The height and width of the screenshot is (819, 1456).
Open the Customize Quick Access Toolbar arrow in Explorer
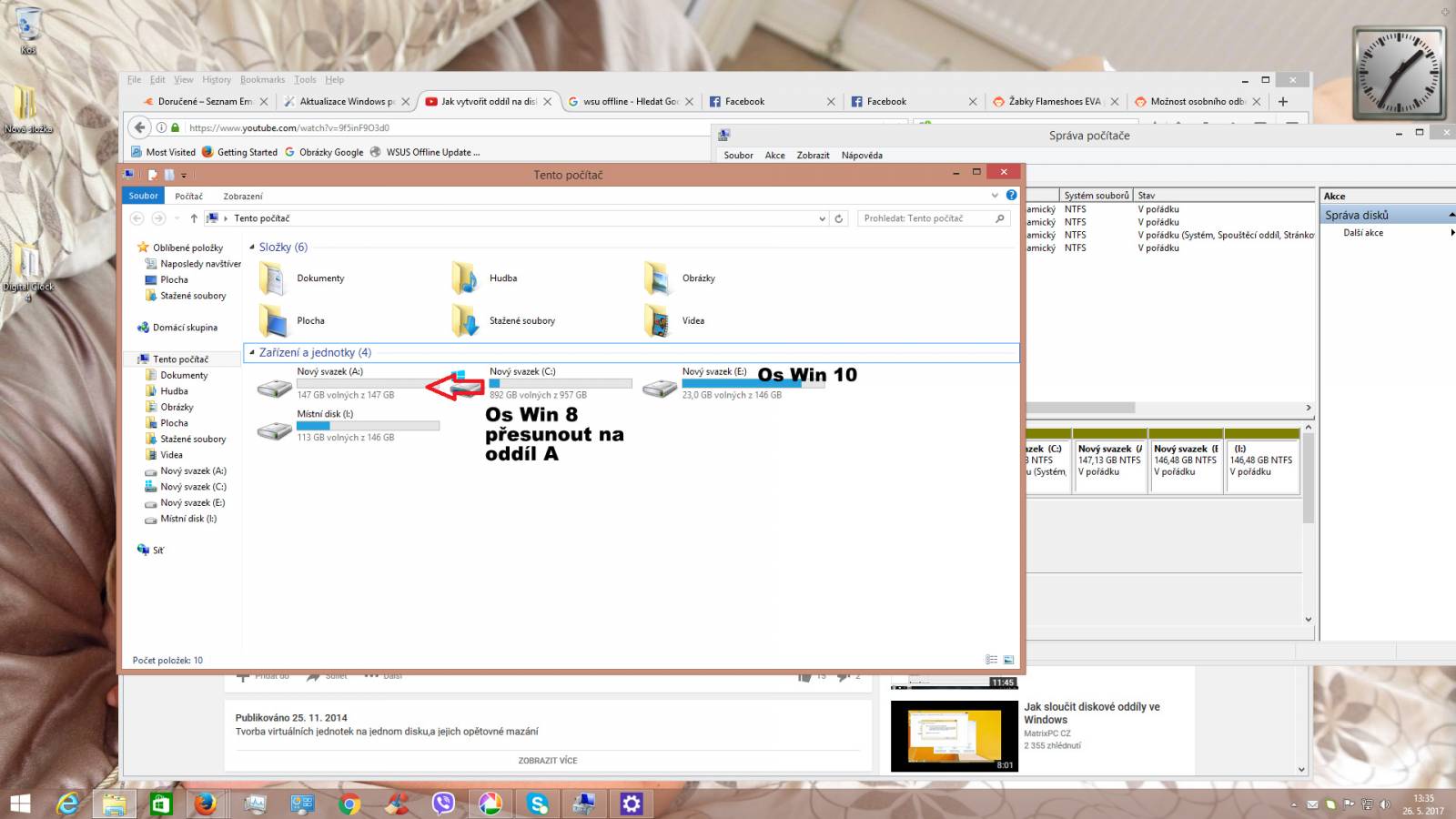184,176
